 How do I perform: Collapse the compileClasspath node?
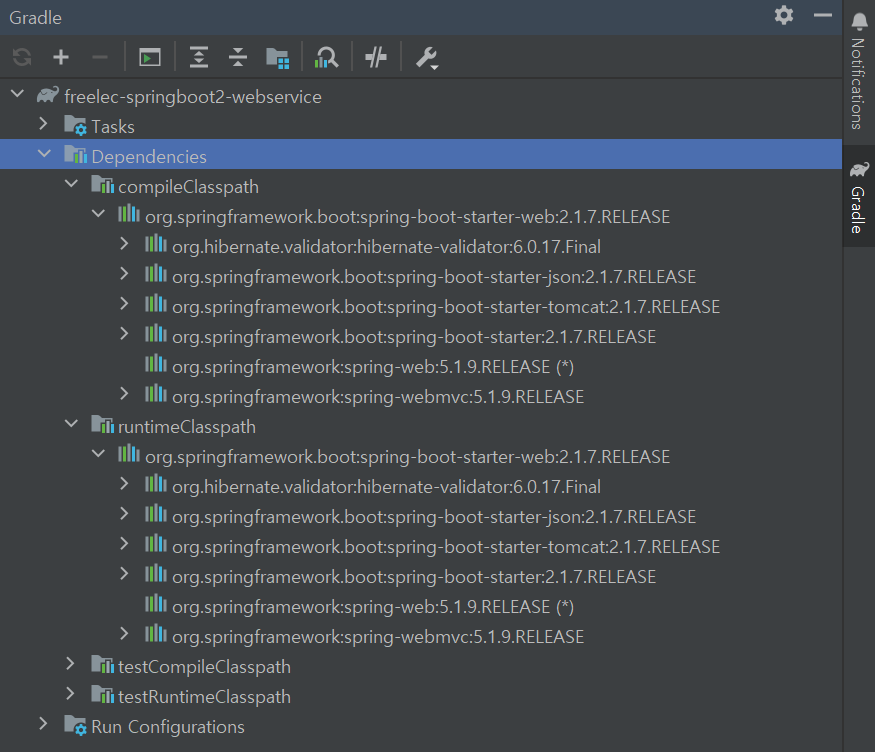71,184
